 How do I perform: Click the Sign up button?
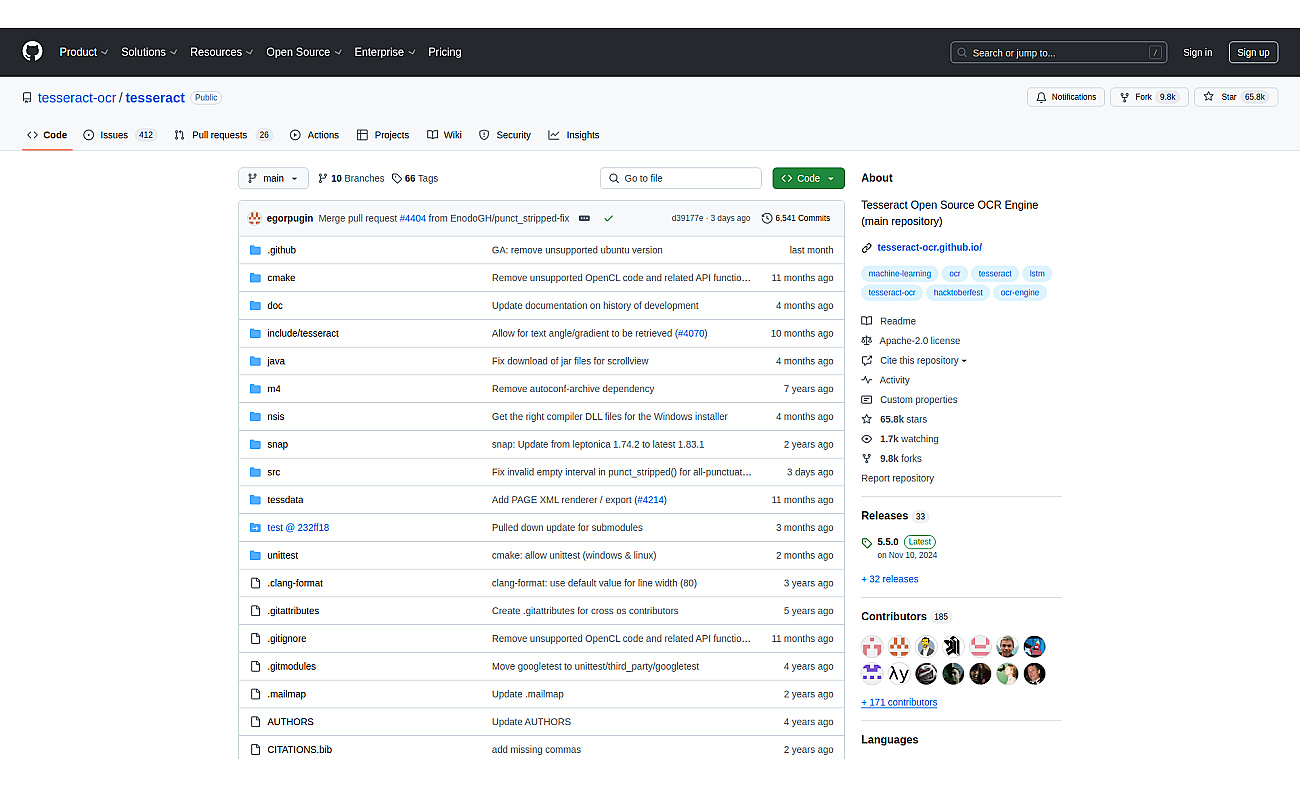pos(1253,53)
